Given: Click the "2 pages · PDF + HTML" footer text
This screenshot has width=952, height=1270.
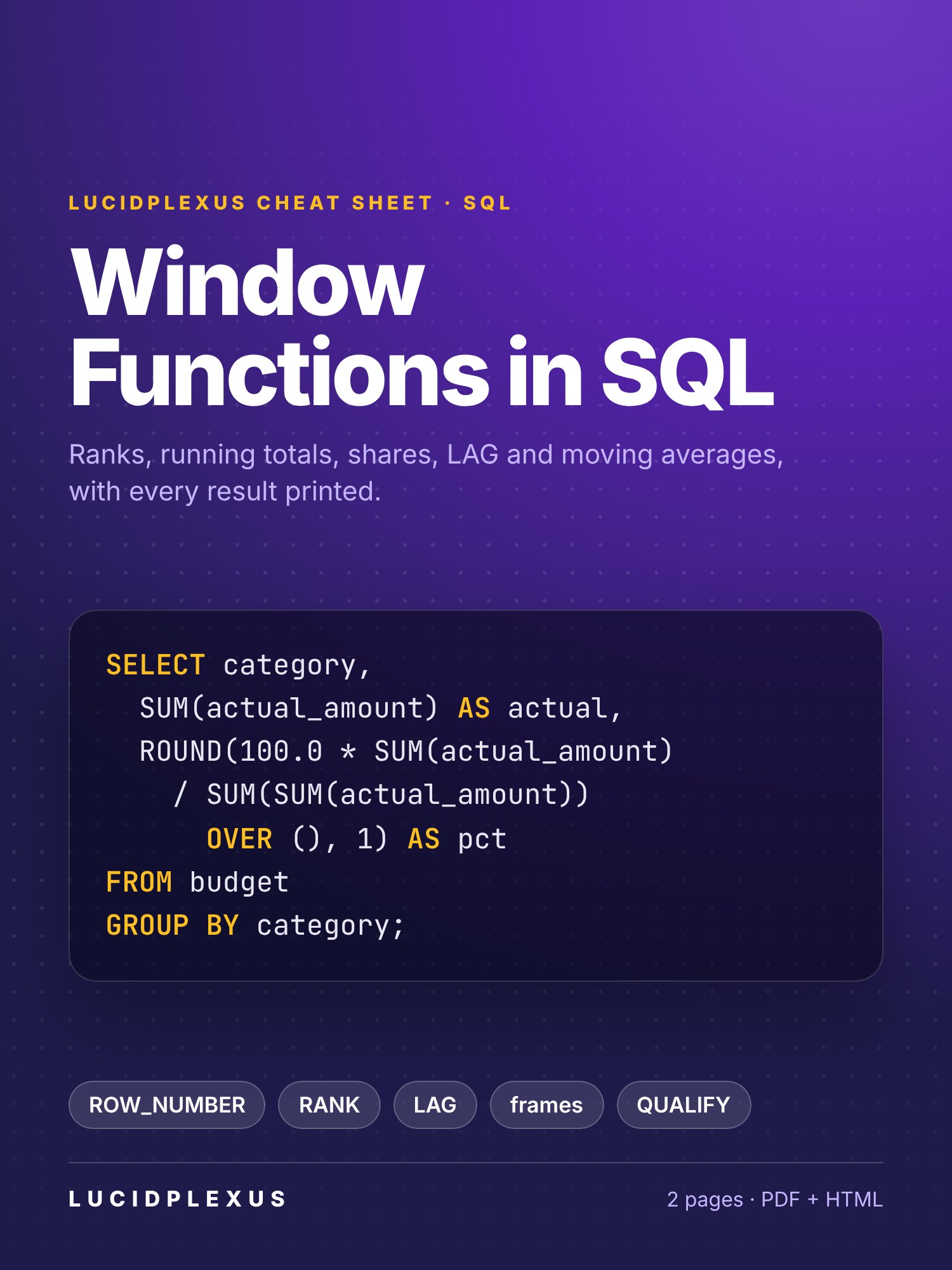Looking at the screenshot, I should click(775, 1200).
